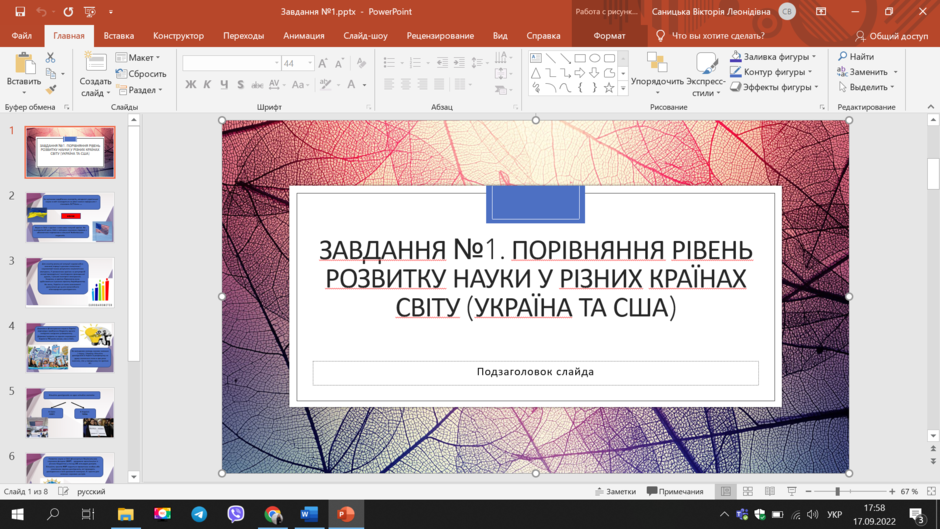Switch to normal view in status bar

[726, 491]
